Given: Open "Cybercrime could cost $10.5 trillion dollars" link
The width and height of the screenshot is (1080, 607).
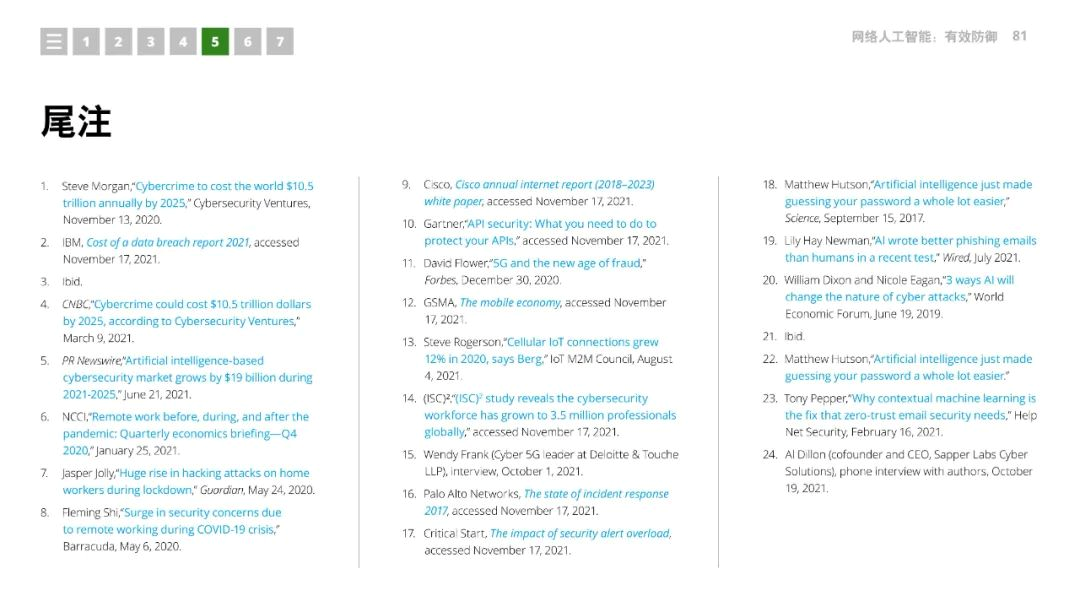Looking at the screenshot, I should coord(202,304).
